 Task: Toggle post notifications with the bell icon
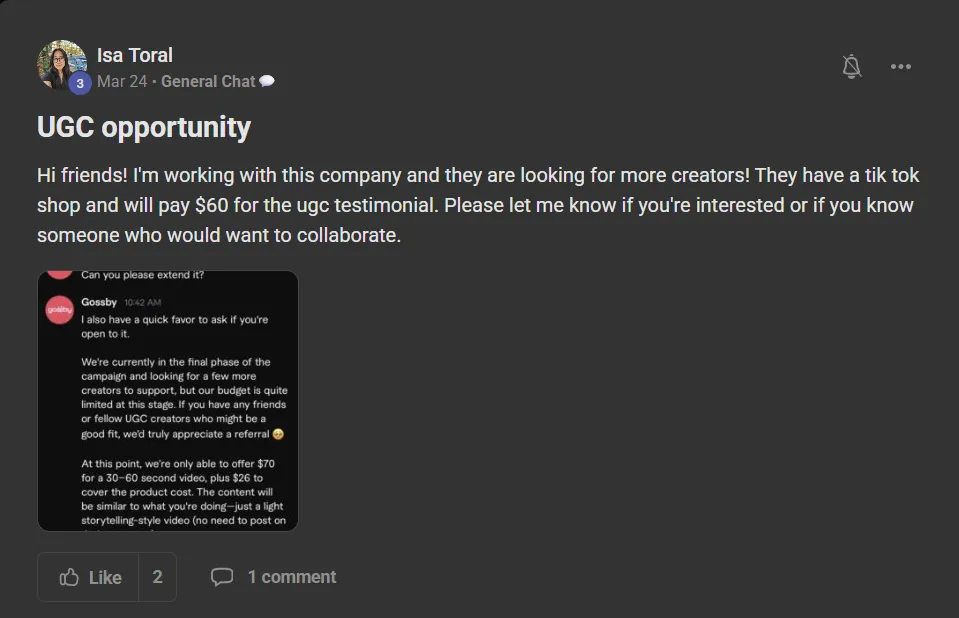[851, 66]
